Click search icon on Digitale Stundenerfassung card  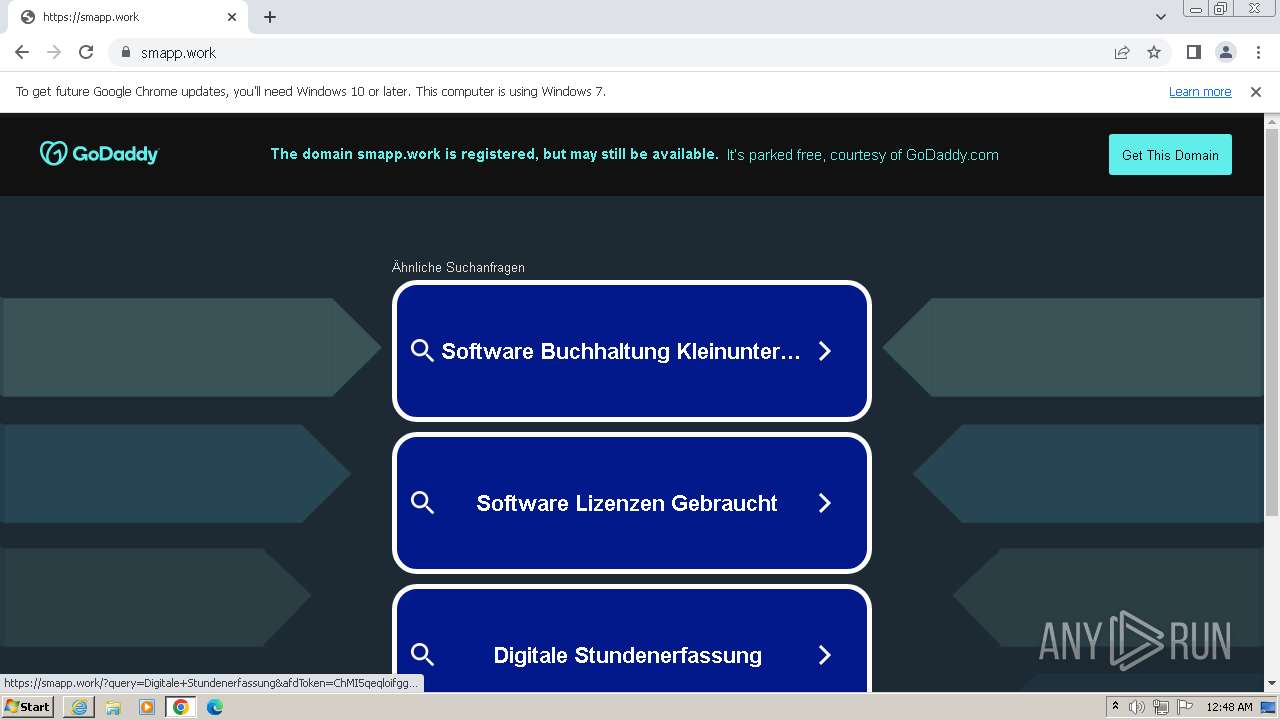tap(422, 655)
